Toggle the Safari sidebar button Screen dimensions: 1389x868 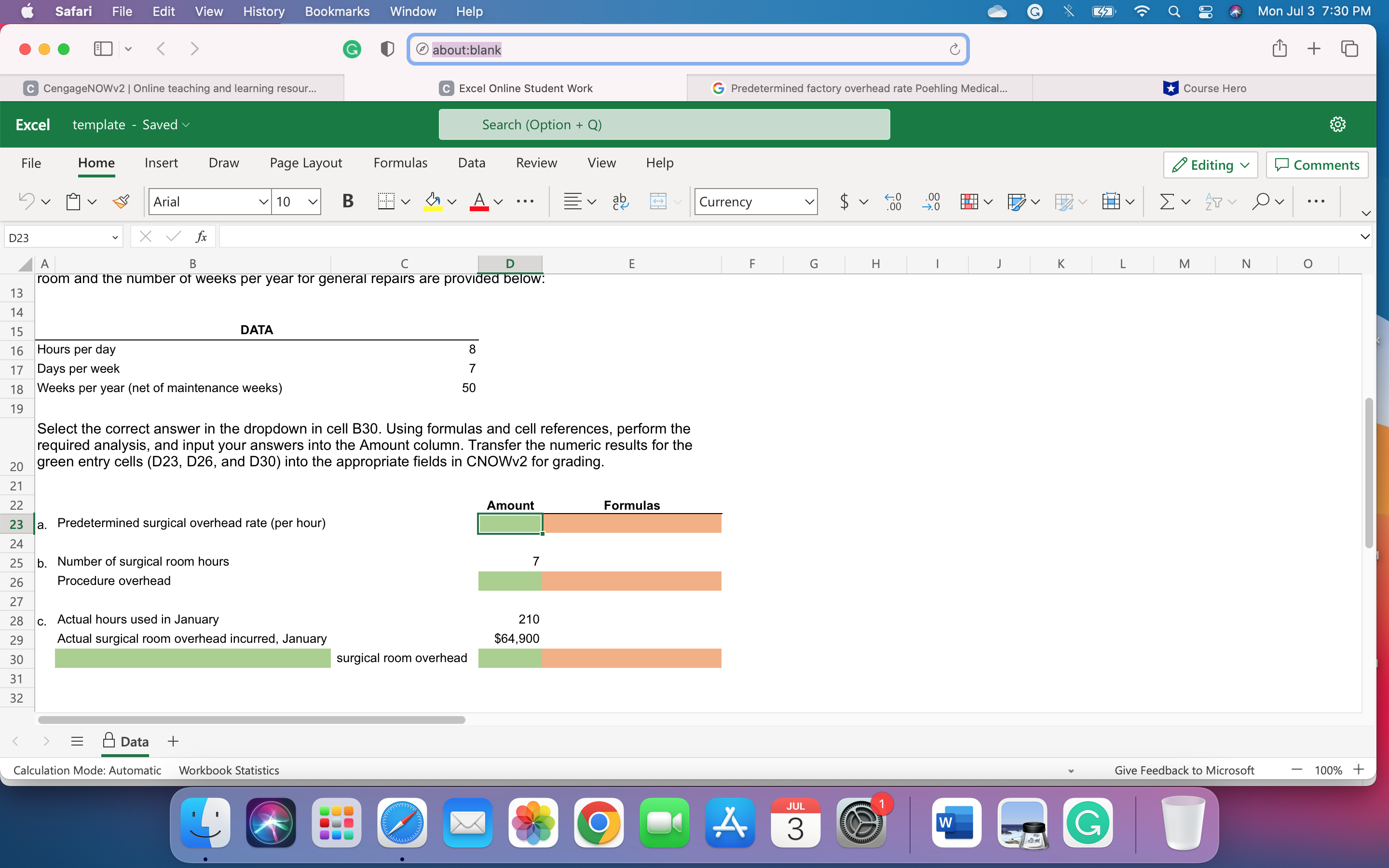103,49
